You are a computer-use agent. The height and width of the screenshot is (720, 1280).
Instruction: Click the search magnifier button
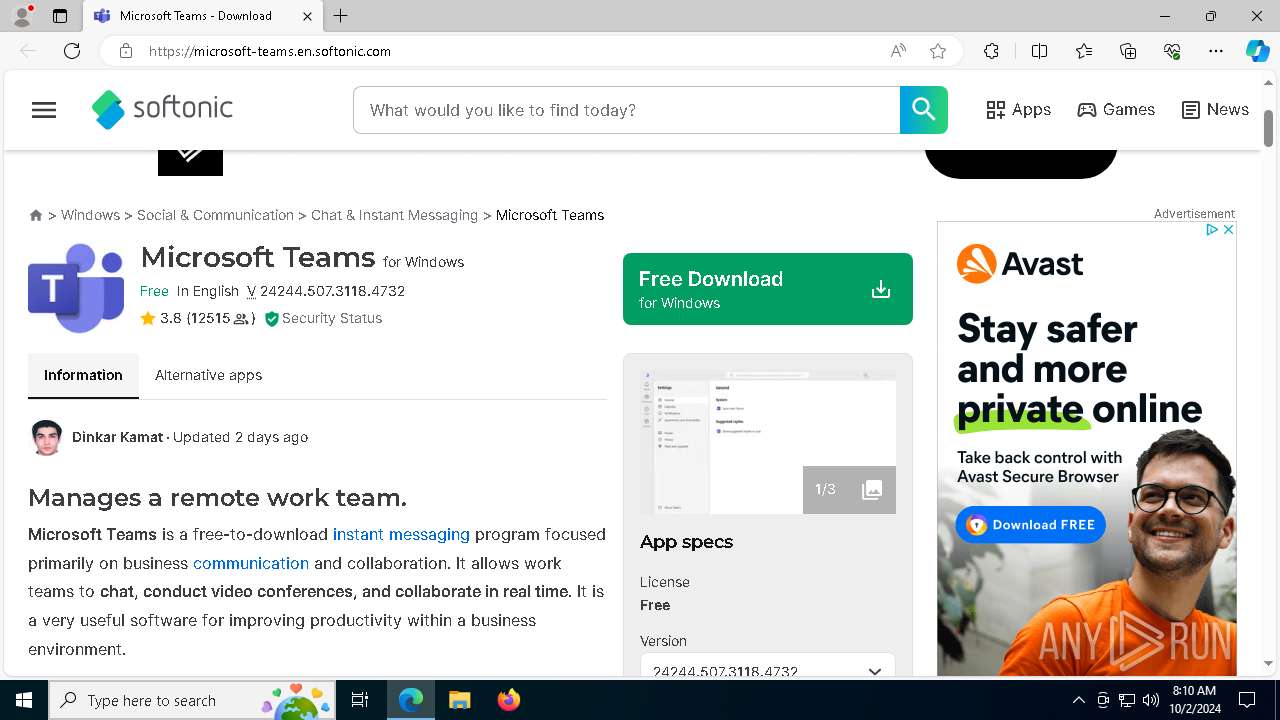pos(923,110)
